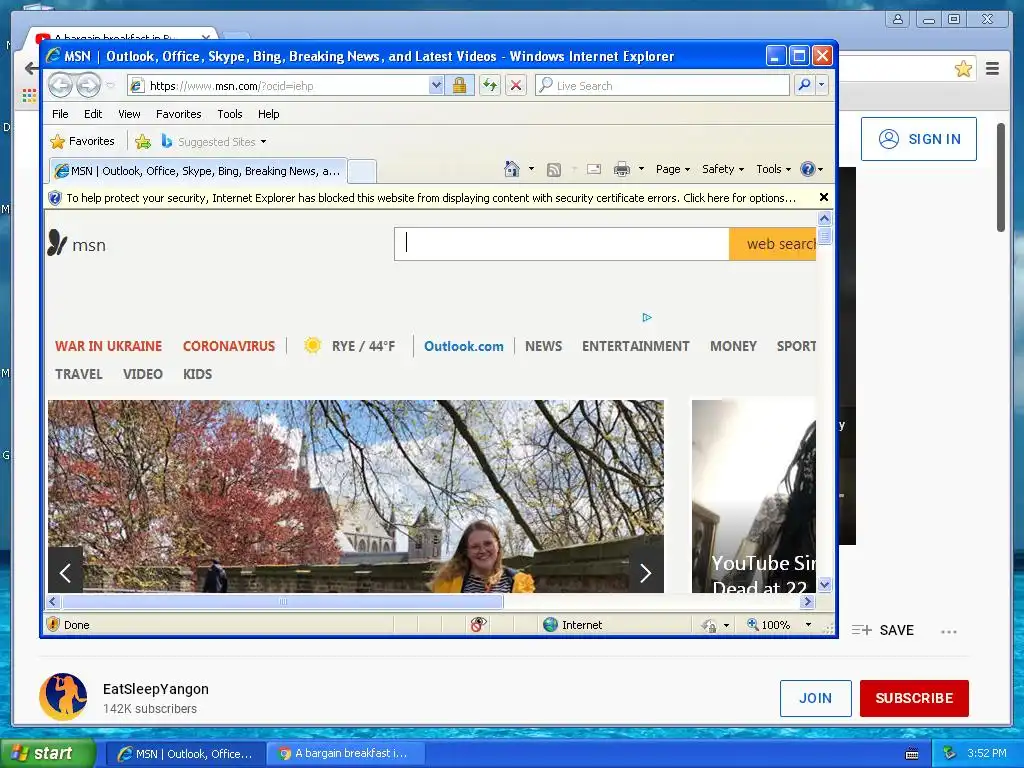This screenshot has width=1024, height=768.
Task: Click the web search button
Action: point(773,244)
